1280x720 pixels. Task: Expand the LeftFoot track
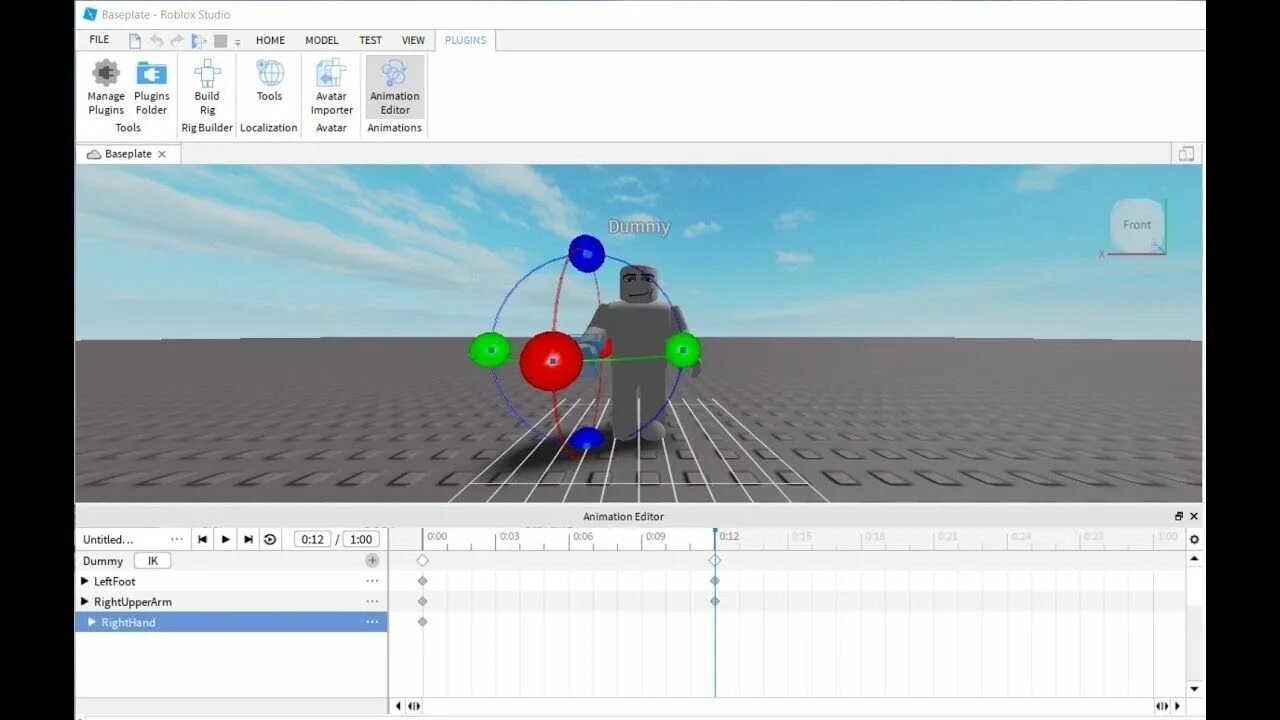click(x=85, y=581)
